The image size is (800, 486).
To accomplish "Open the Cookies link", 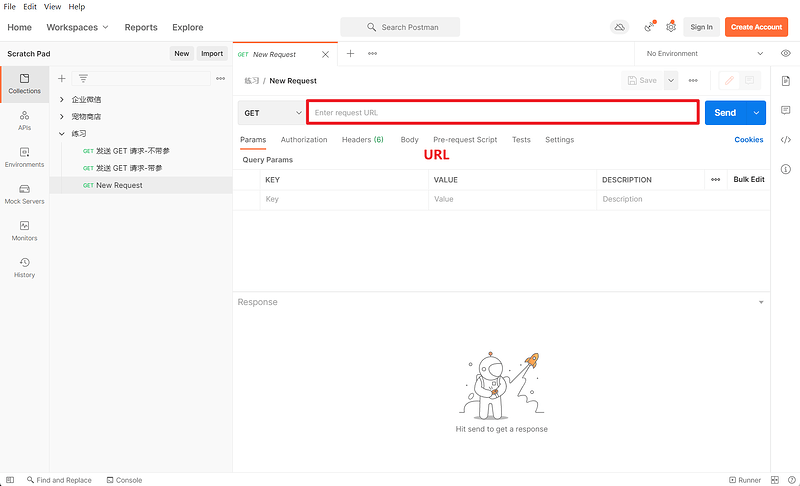I will pyautogui.click(x=748, y=140).
